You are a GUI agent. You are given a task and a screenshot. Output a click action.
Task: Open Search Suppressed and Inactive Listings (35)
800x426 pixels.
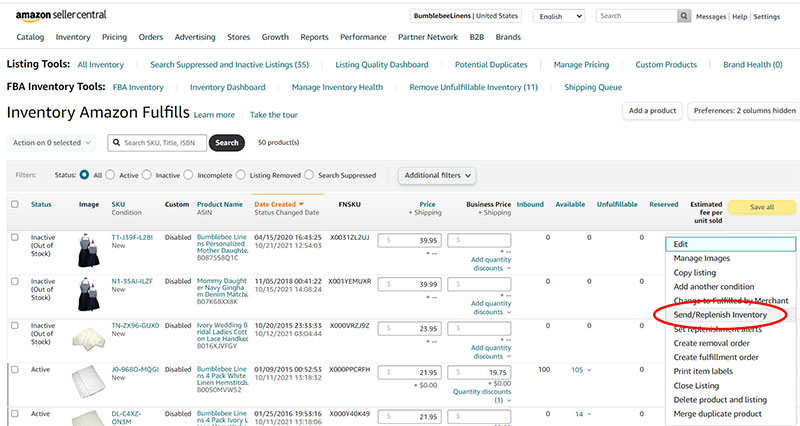(230, 65)
